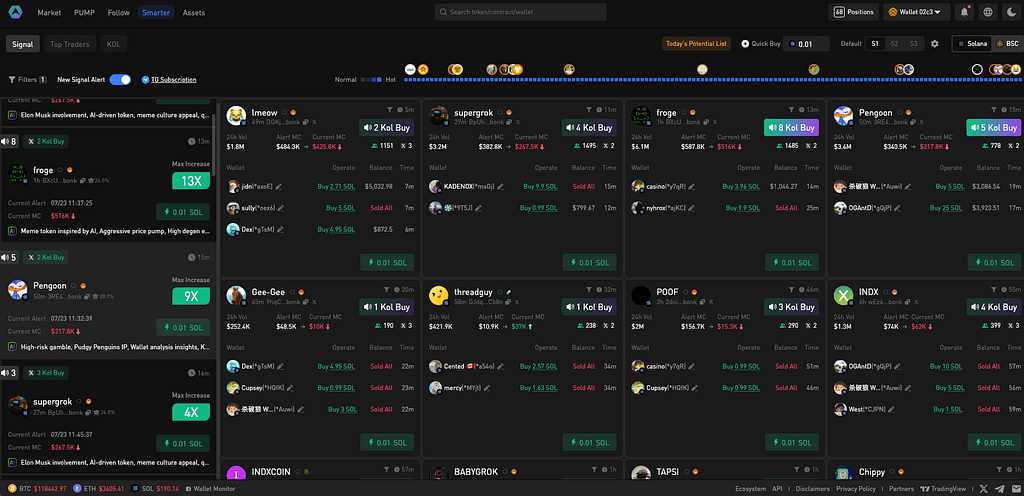Switch theme with the moon icon

pyautogui.click(x=1012, y=12)
